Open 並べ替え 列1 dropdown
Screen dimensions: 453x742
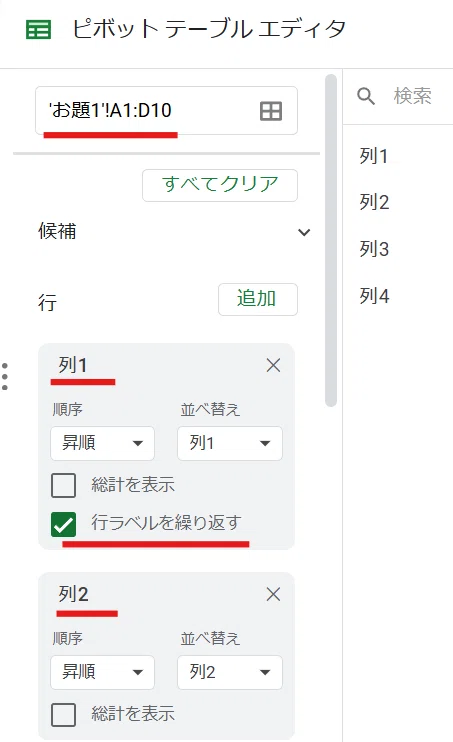[x=230, y=443]
